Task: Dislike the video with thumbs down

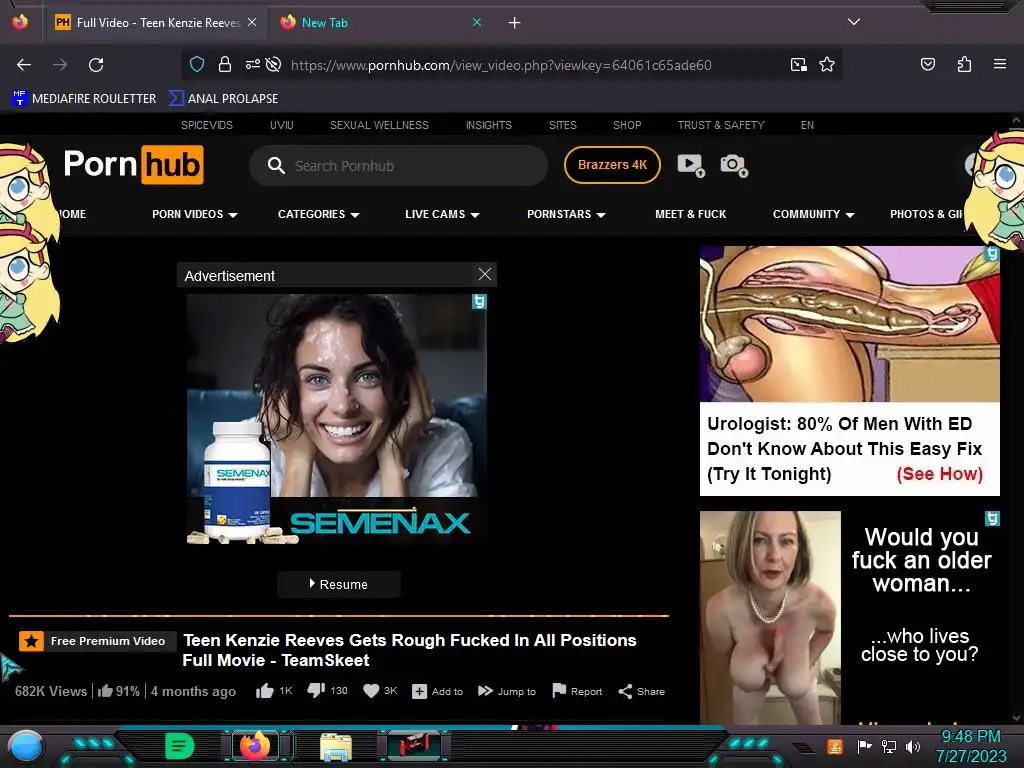Action: [316, 691]
